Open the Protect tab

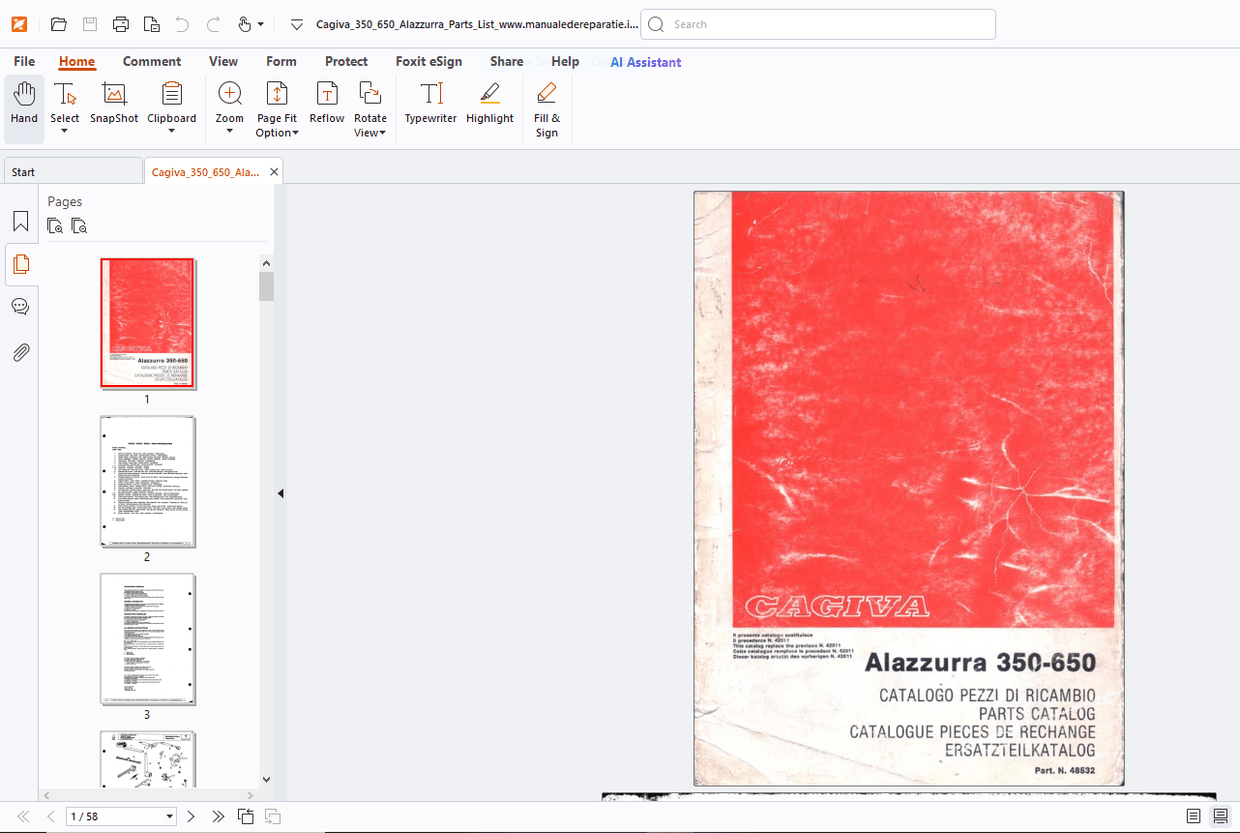[x=346, y=61]
